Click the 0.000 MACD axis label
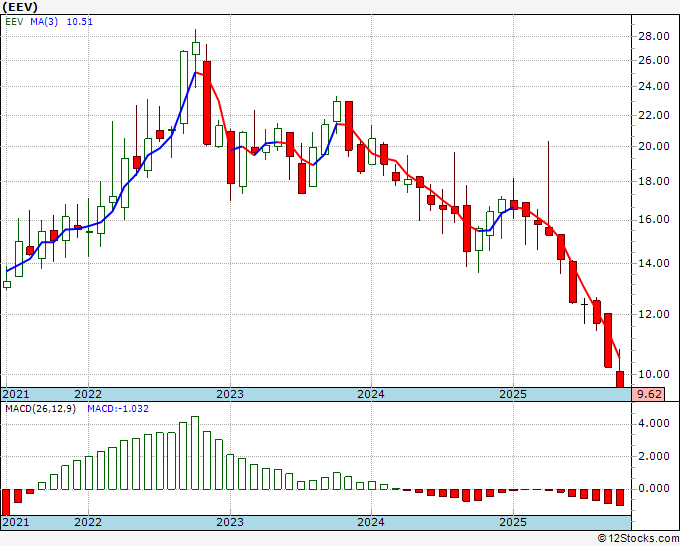This screenshot has width=680, height=546. pyautogui.click(x=653, y=489)
